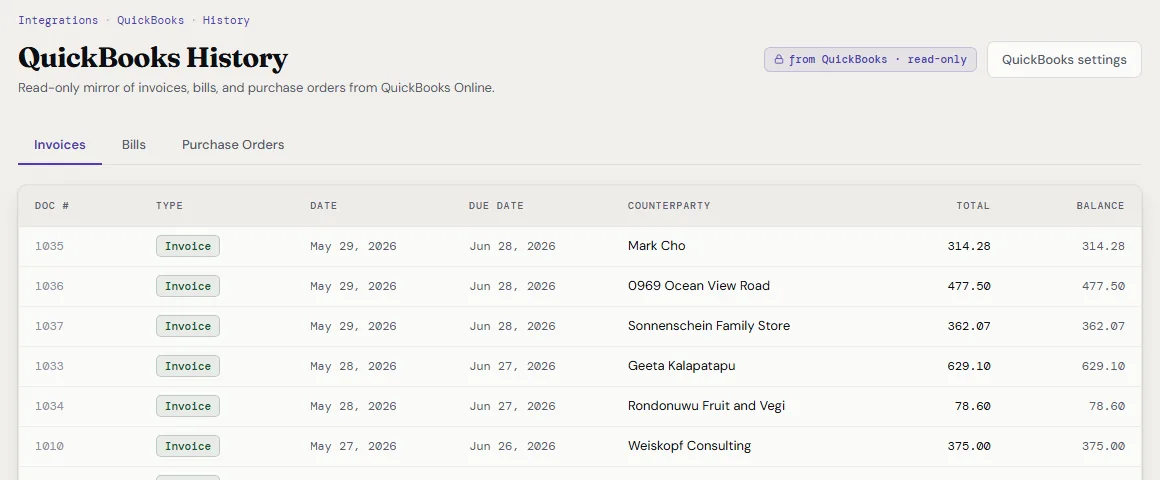Click the balance 629.10 in invoice 1033 row
This screenshot has width=1160, height=480.
click(1103, 366)
